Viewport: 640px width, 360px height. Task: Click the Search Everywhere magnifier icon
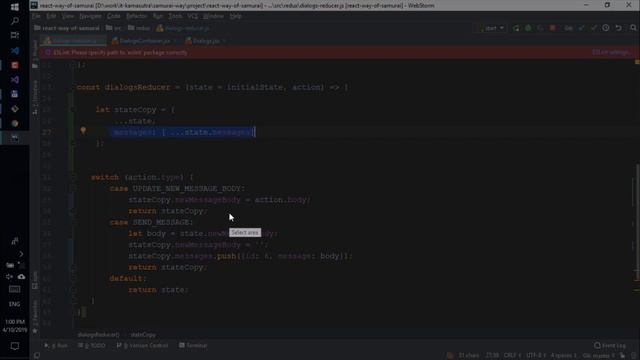click(x=633, y=28)
